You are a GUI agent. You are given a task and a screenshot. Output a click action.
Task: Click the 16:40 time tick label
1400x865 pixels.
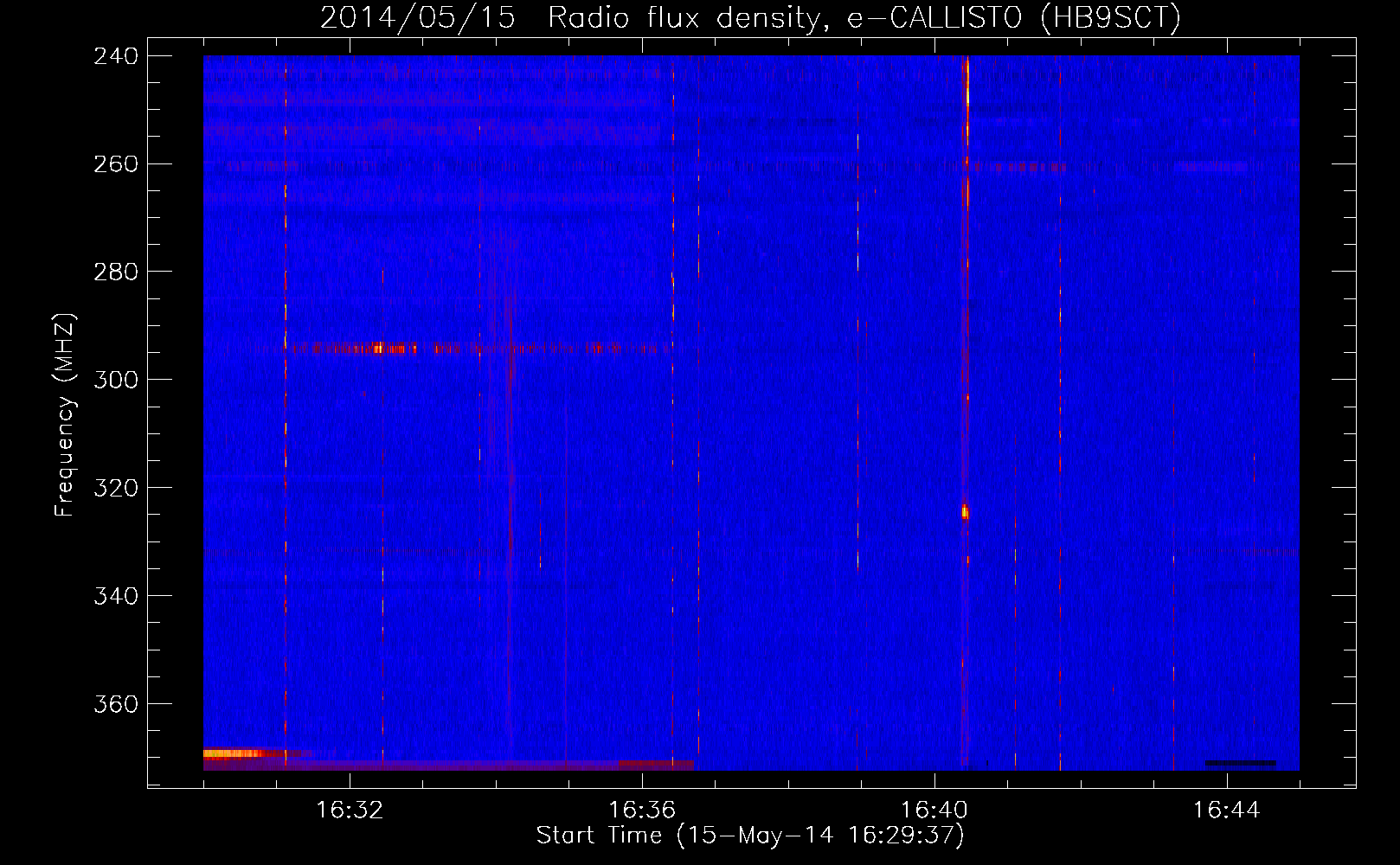pyautogui.click(x=934, y=811)
